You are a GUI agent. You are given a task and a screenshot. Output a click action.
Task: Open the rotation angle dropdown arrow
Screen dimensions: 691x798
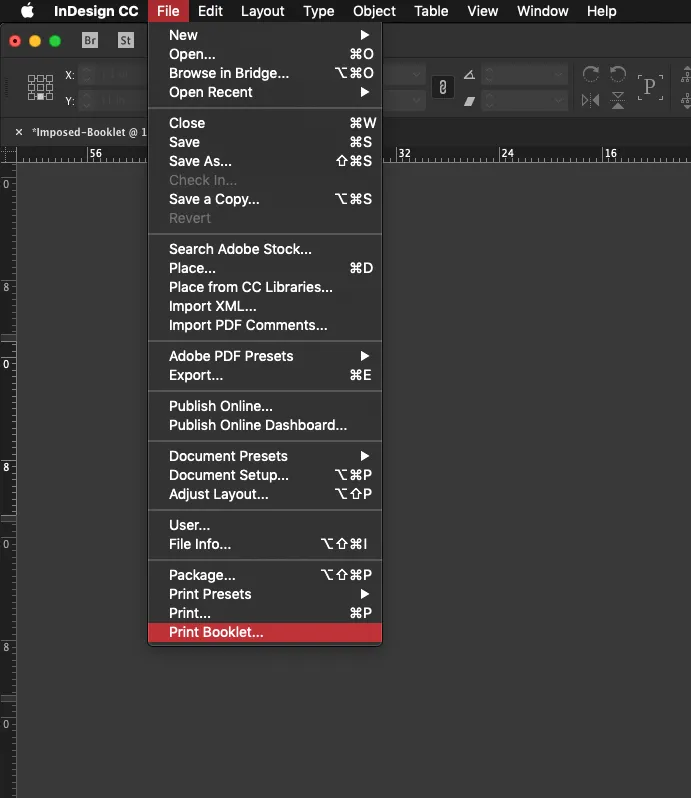click(558, 75)
